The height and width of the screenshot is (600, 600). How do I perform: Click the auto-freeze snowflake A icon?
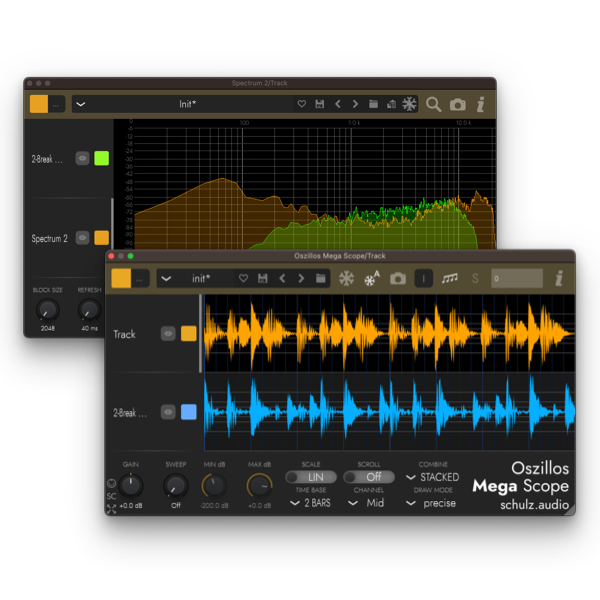click(x=373, y=278)
